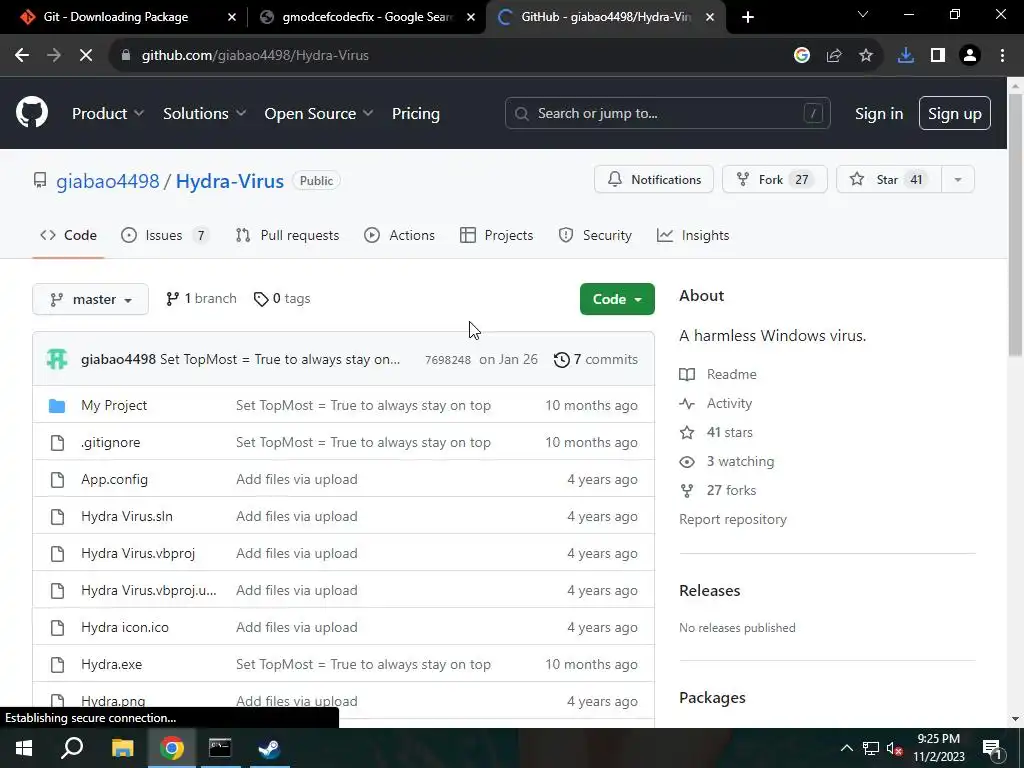
Task: Open the Chrome profile avatar
Action: coord(970,56)
